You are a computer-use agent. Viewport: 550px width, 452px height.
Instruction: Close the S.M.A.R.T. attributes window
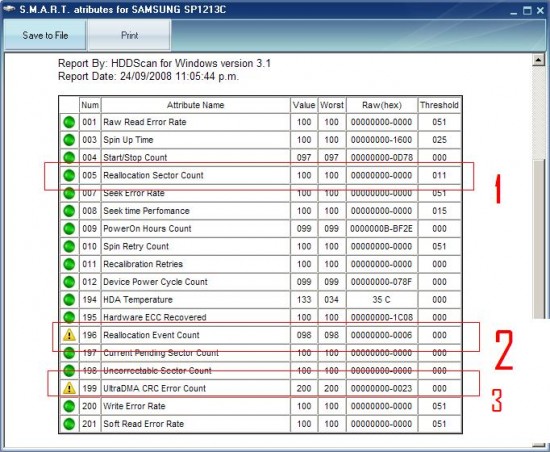540,11
